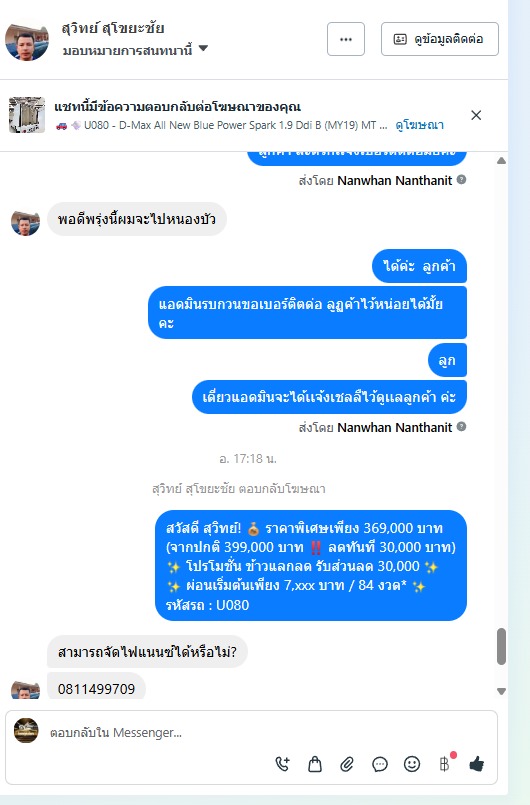The width and height of the screenshot is (530, 805).
Task: Click the phone number 0811499709 message
Action: pyautogui.click(x=96, y=688)
